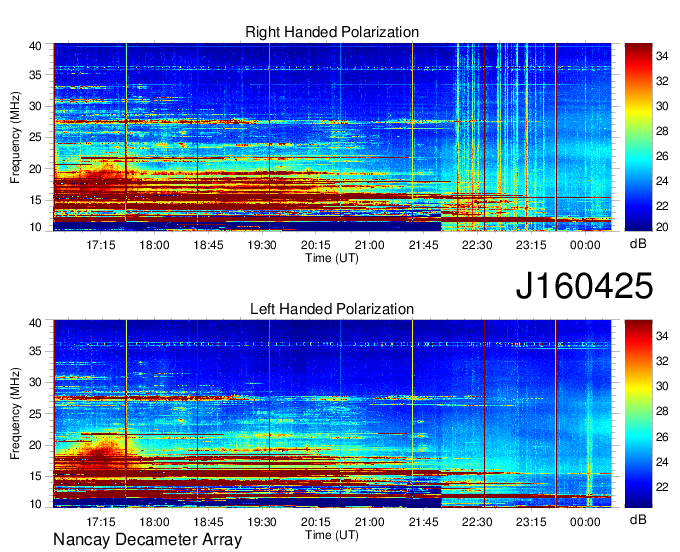This screenshot has width=680, height=552.
Task: Click the 18:00 time tick on the Right Handed plot
Action: 154,245
